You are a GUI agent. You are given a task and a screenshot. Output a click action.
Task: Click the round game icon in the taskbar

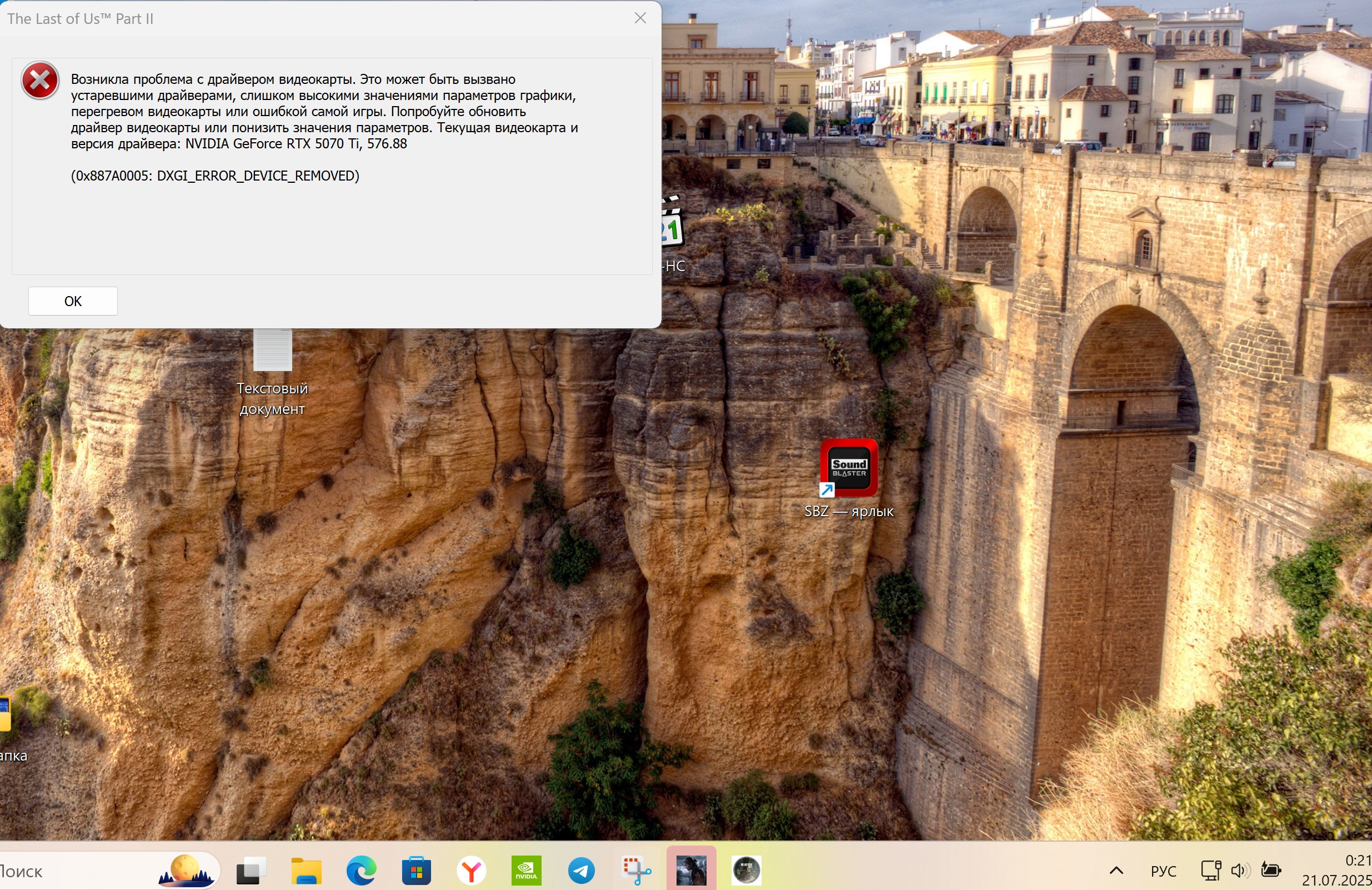click(x=747, y=871)
